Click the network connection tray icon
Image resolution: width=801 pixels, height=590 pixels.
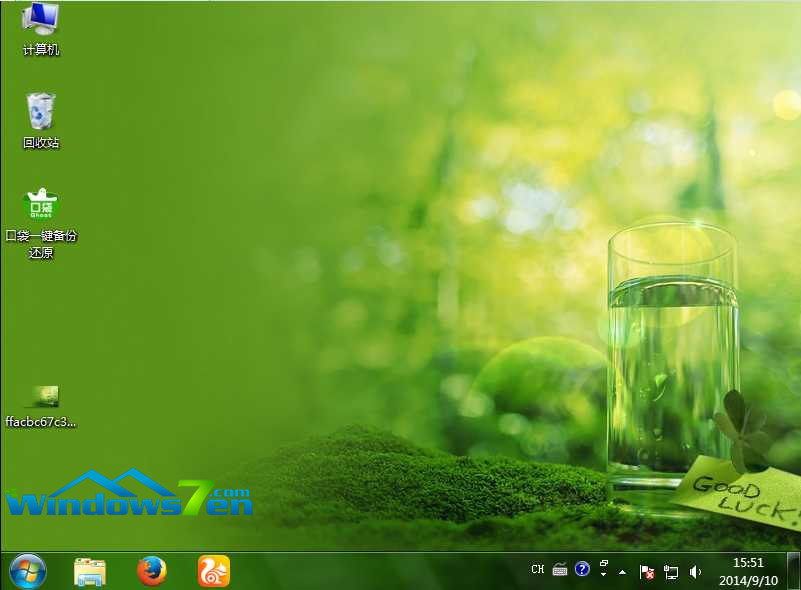(x=671, y=572)
